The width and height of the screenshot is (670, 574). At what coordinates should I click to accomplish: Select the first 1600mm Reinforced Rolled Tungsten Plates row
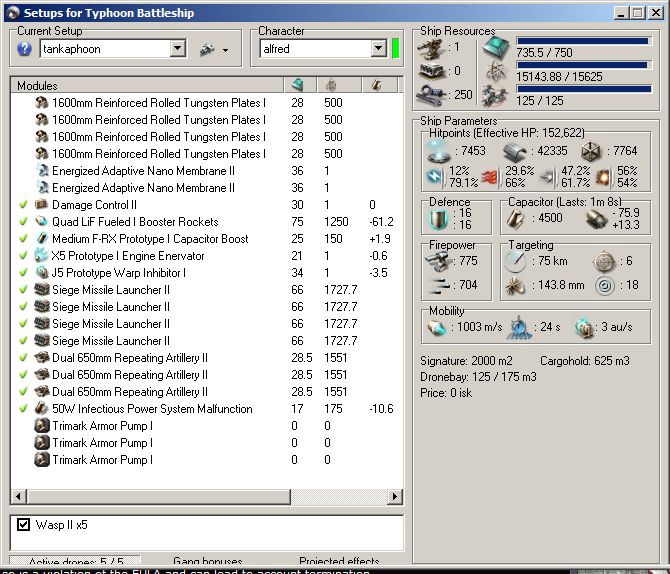click(206, 103)
